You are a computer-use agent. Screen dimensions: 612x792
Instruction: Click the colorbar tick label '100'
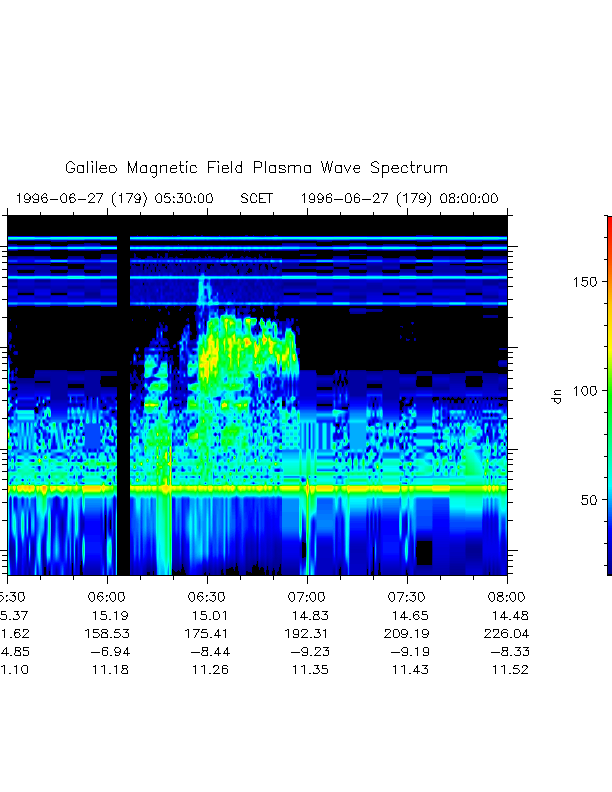[585, 391]
